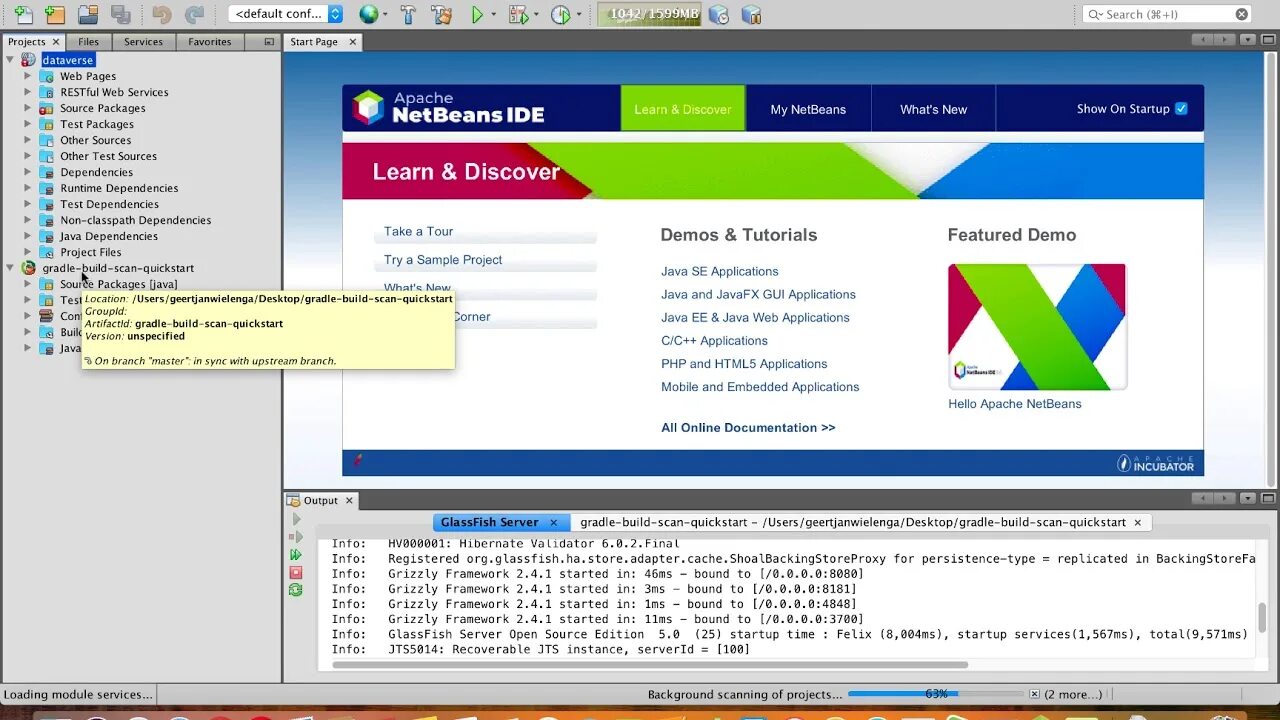Open the Debug Project dropdown arrow
Screen dimensions: 1280x720
(536, 15)
